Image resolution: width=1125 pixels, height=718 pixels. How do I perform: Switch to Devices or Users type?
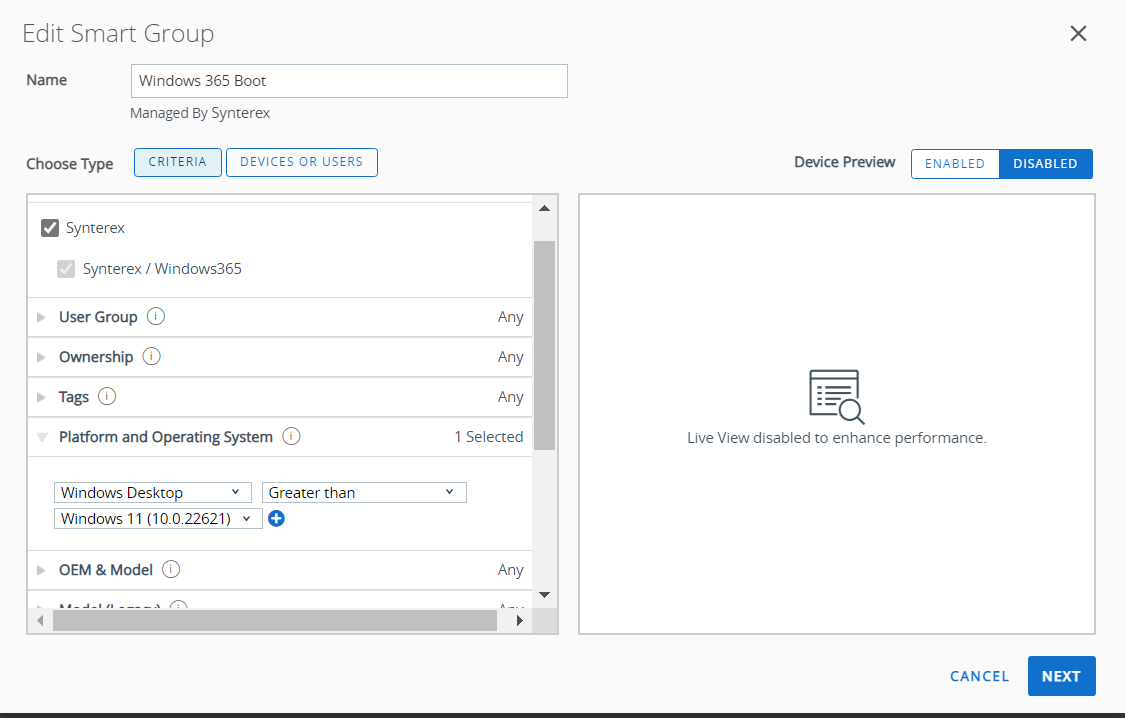click(301, 162)
